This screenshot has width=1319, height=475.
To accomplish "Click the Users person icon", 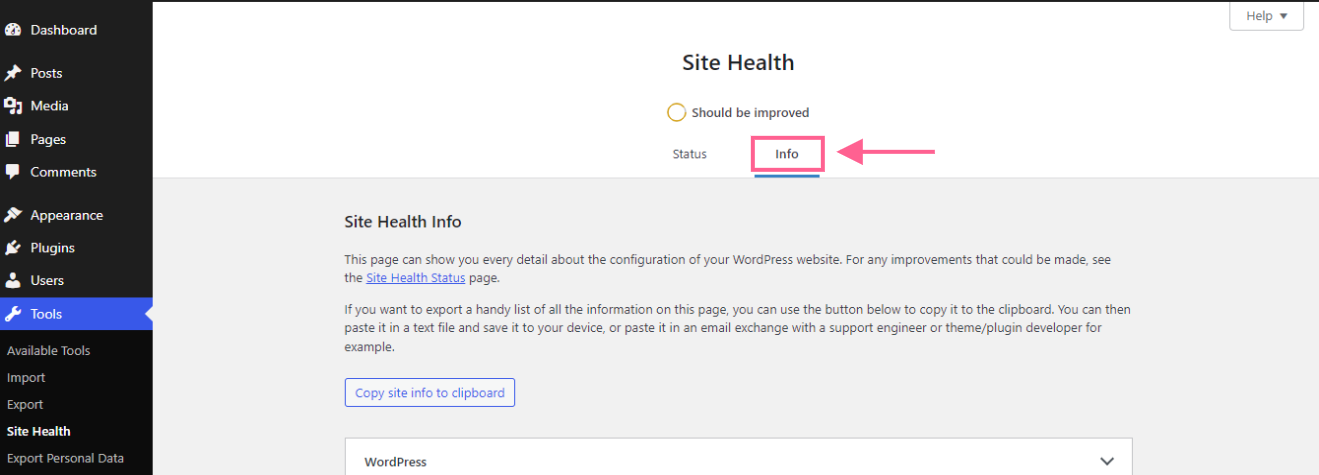I will pos(13,281).
